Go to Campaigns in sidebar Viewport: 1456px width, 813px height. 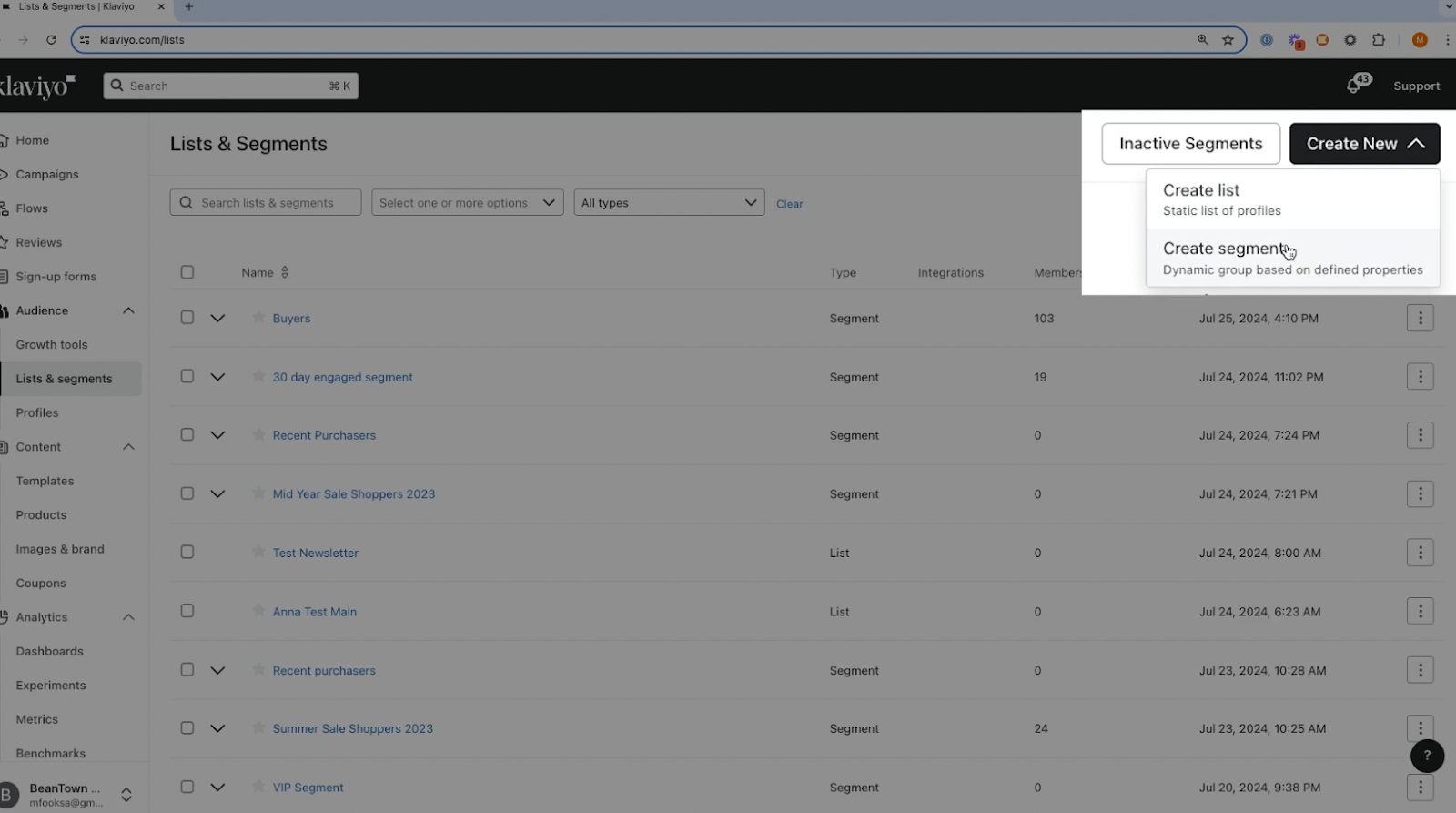(47, 174)
